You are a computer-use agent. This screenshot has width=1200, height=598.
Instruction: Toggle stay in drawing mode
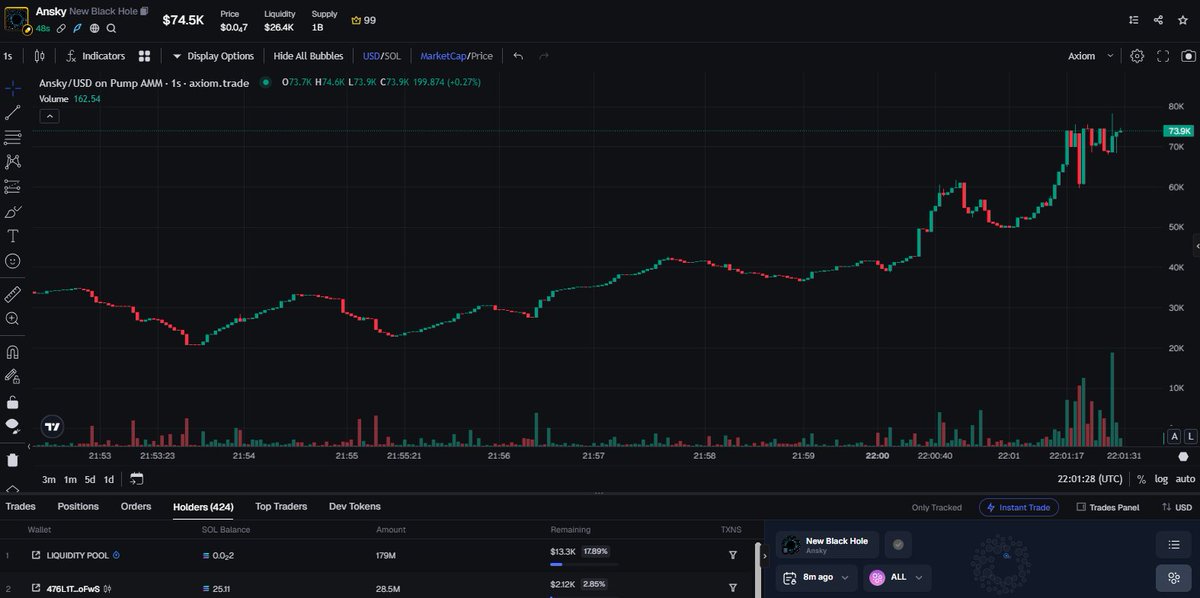13,377
